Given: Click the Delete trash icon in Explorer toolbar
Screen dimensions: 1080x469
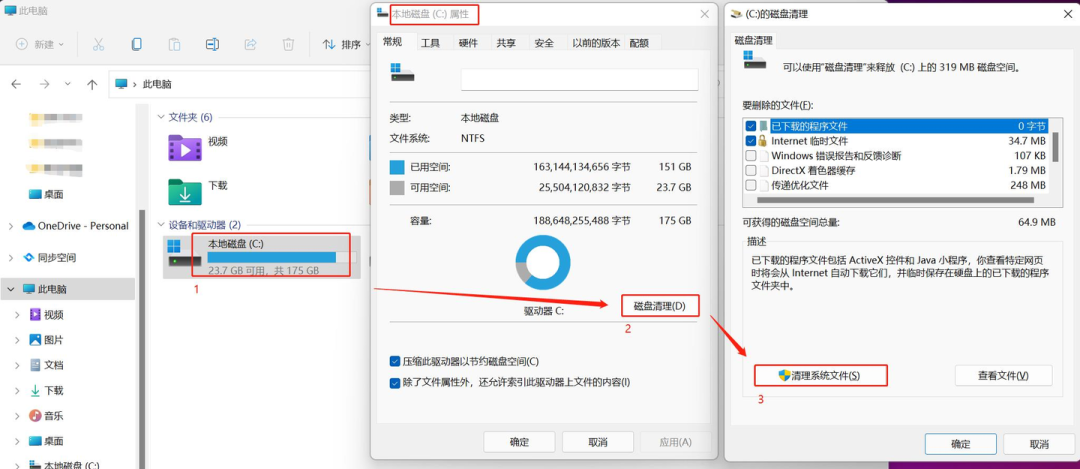Looking at the screenshot, I should coord(288,44).
